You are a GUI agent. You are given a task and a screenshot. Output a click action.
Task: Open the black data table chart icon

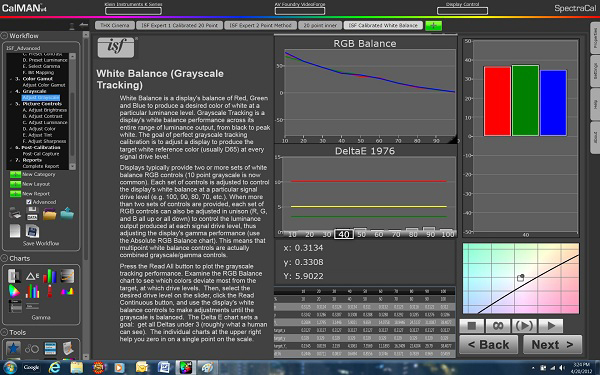(15, 307)
